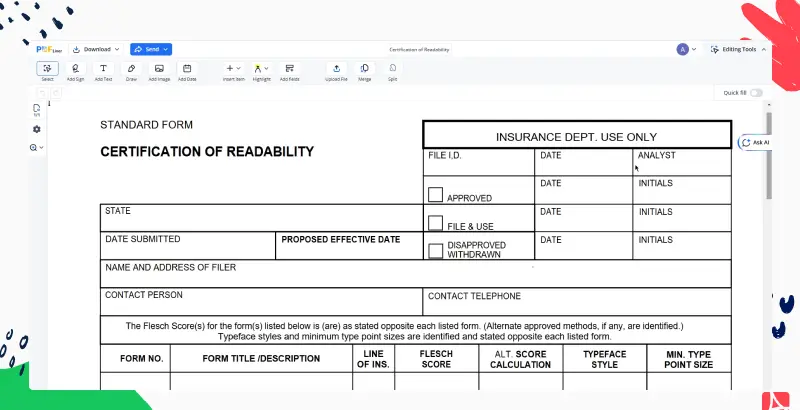Click the Insert Item plus icon
This screenshot has height=410, width=800.
230,68
